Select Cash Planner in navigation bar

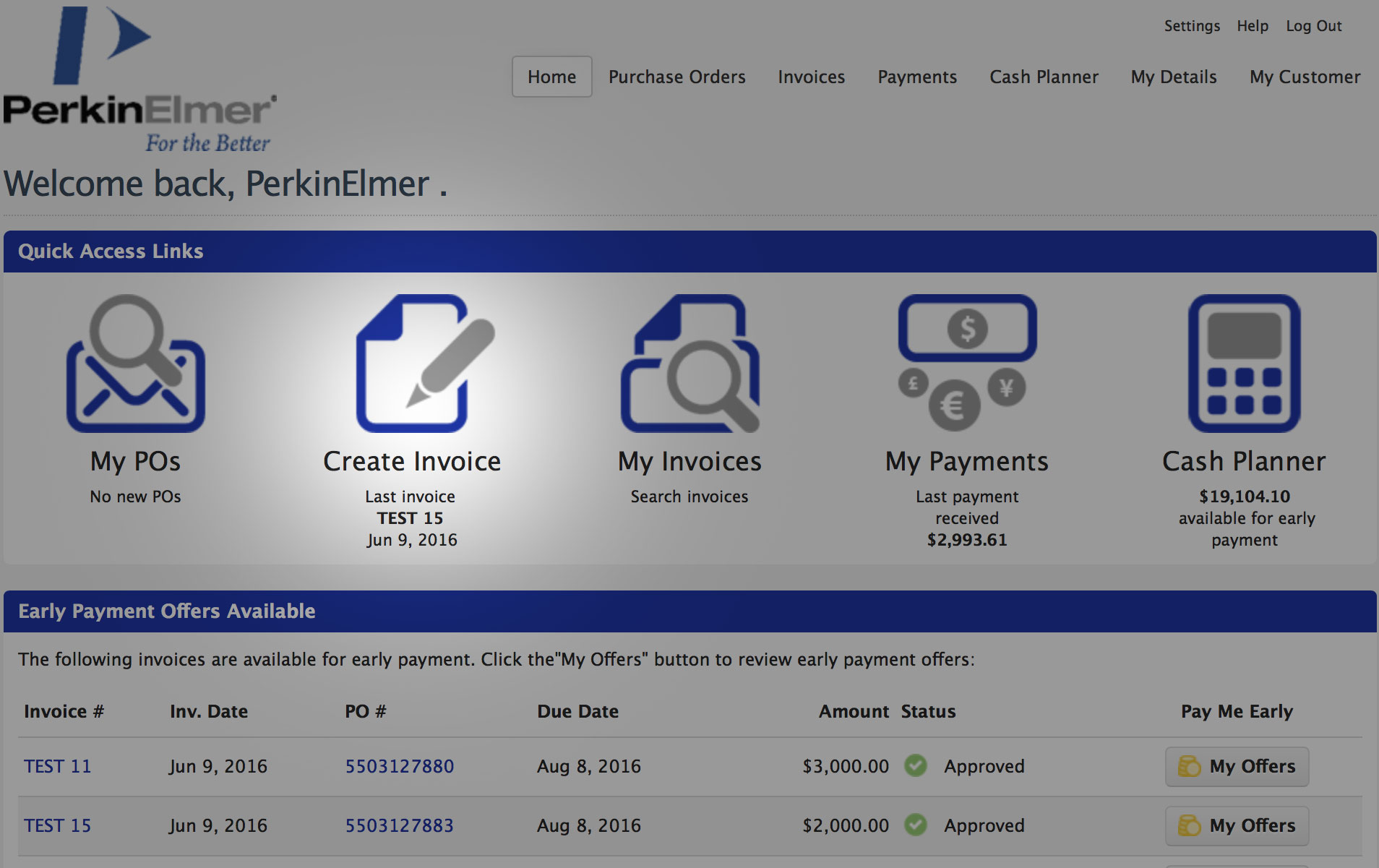[x=1044, y=77]
